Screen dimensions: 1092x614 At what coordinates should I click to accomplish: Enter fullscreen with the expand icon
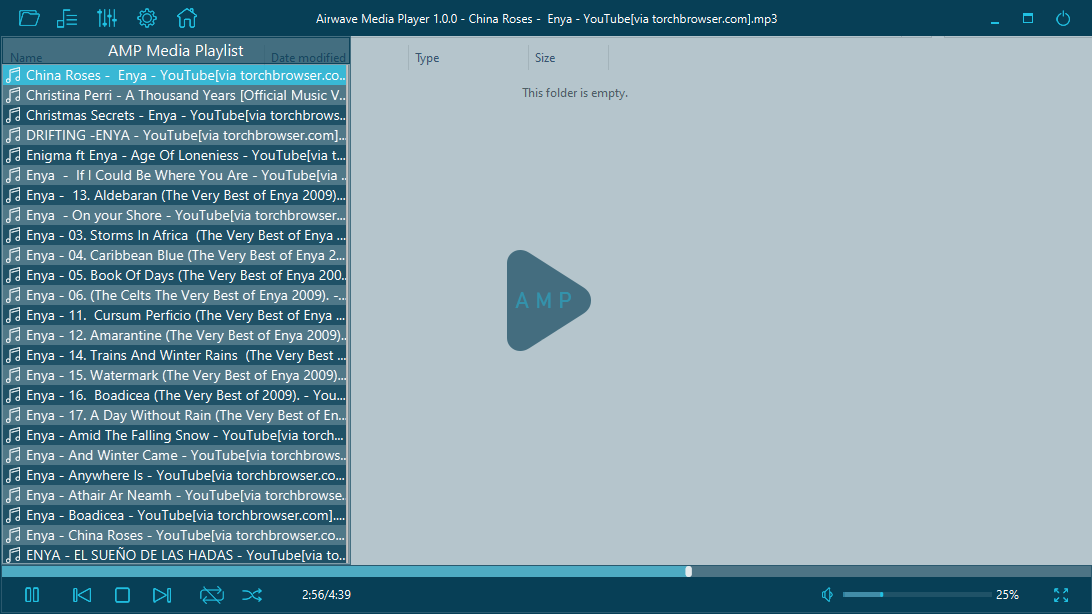click(x=1061, y=595)
